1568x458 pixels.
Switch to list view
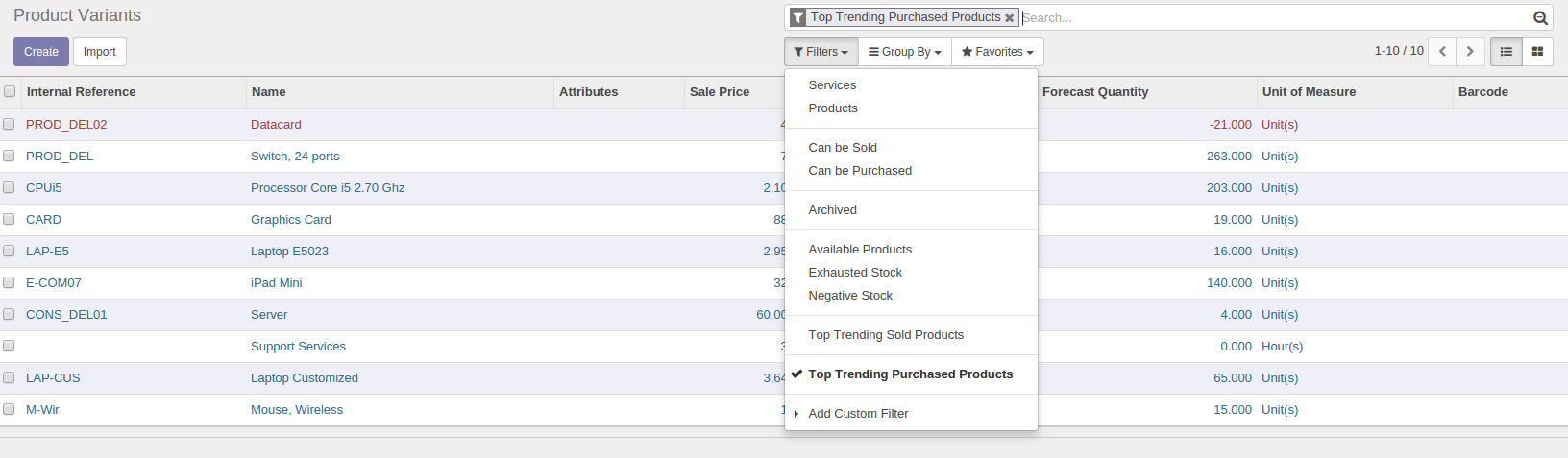point(1507,52)
